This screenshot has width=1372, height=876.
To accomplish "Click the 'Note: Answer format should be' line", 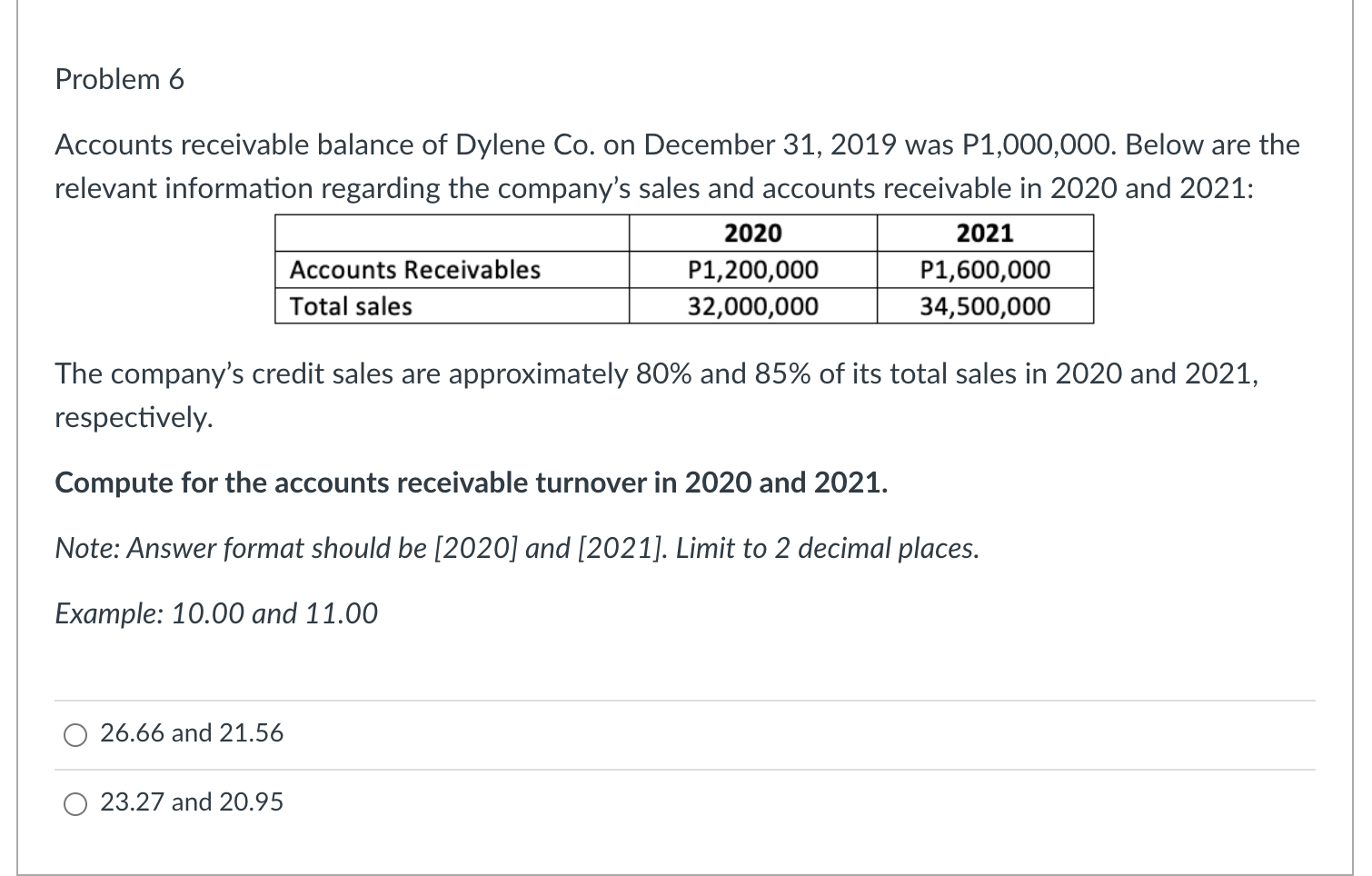I will [x=518, y=549].
